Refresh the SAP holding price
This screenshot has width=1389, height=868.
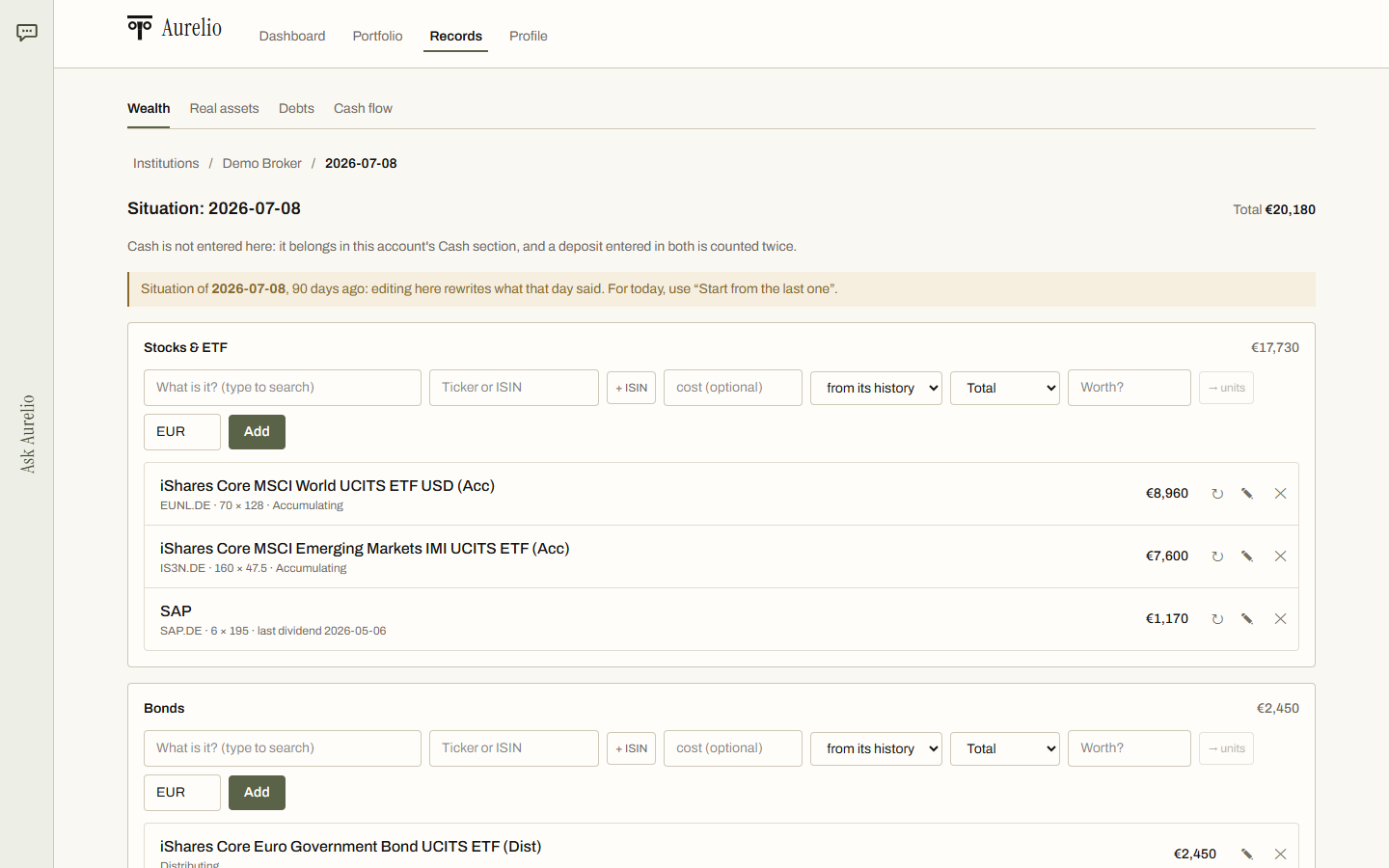coord(1217,619)
